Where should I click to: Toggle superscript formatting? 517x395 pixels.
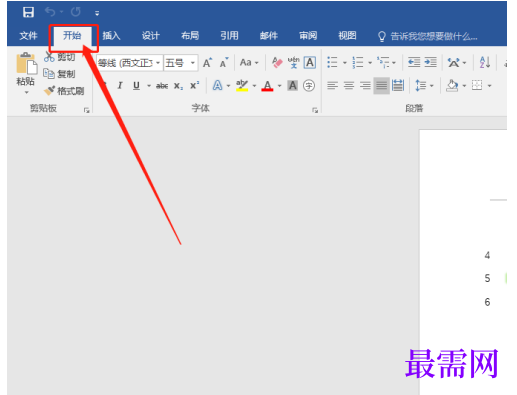tap(194, 86)
